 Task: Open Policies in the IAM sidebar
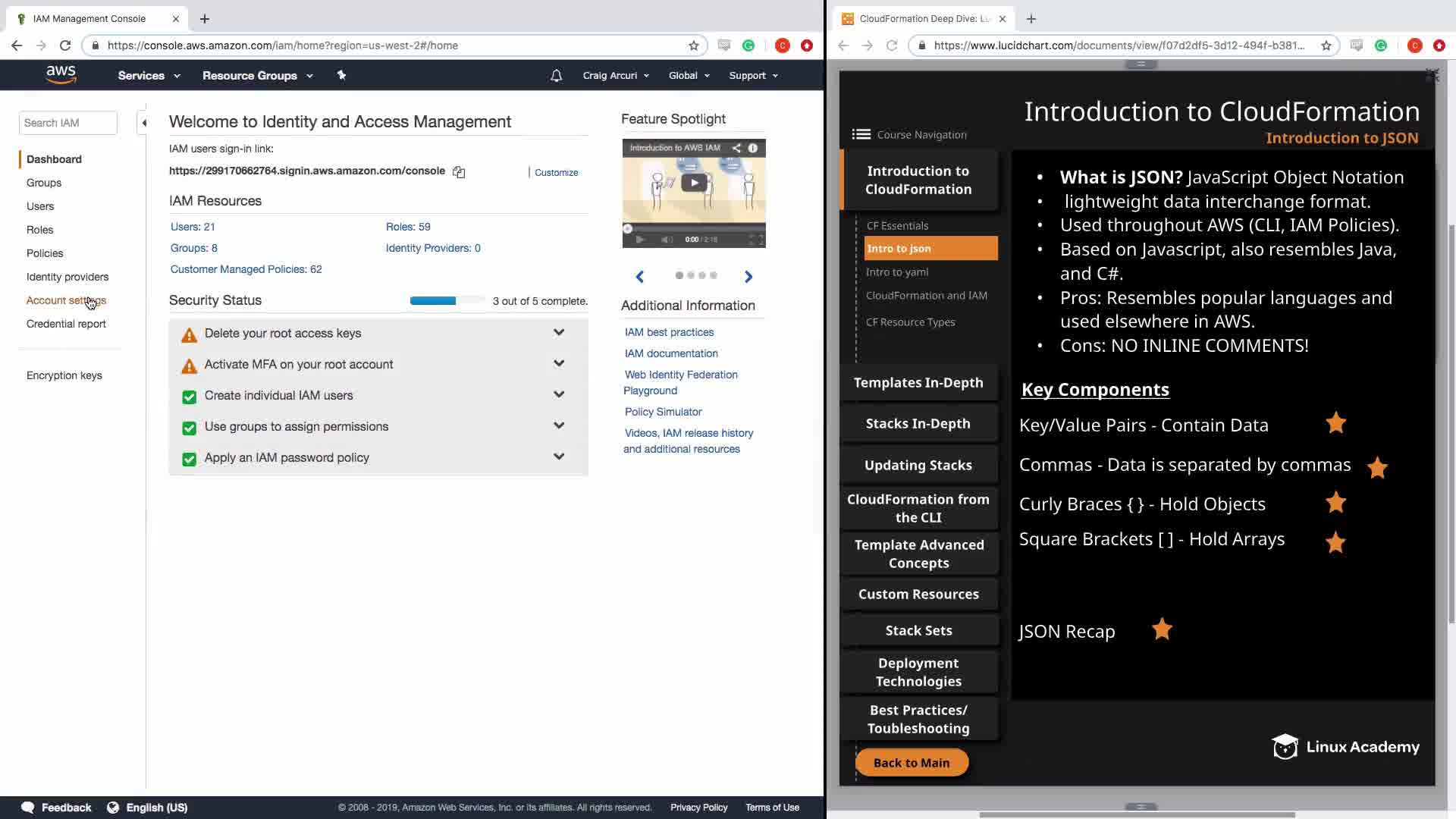click(x=45, y=253)
